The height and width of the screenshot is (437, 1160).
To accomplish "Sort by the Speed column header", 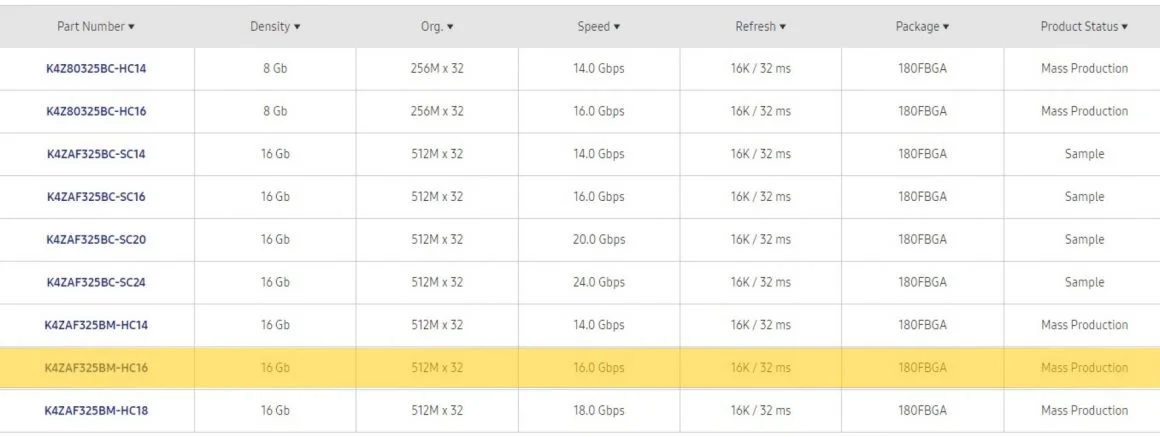I will (x=598, y=27).
